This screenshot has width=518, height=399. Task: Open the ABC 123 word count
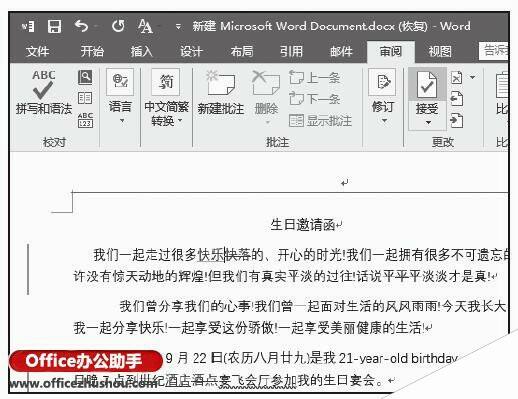[x=85, y=120]
